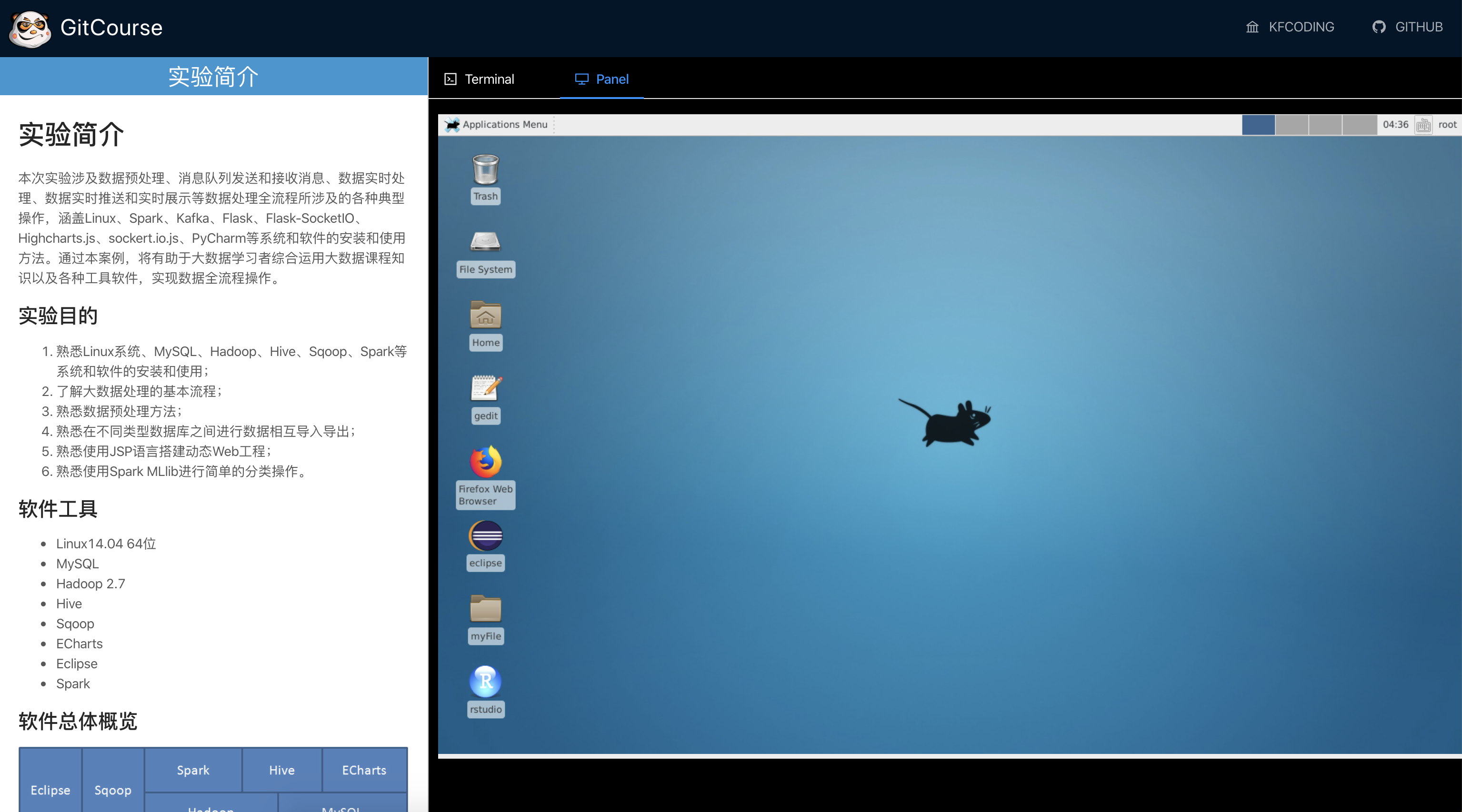Screen dimensions: 1462x812
Task: Expand the Spark software tool entry
Action: pos(72,683)
